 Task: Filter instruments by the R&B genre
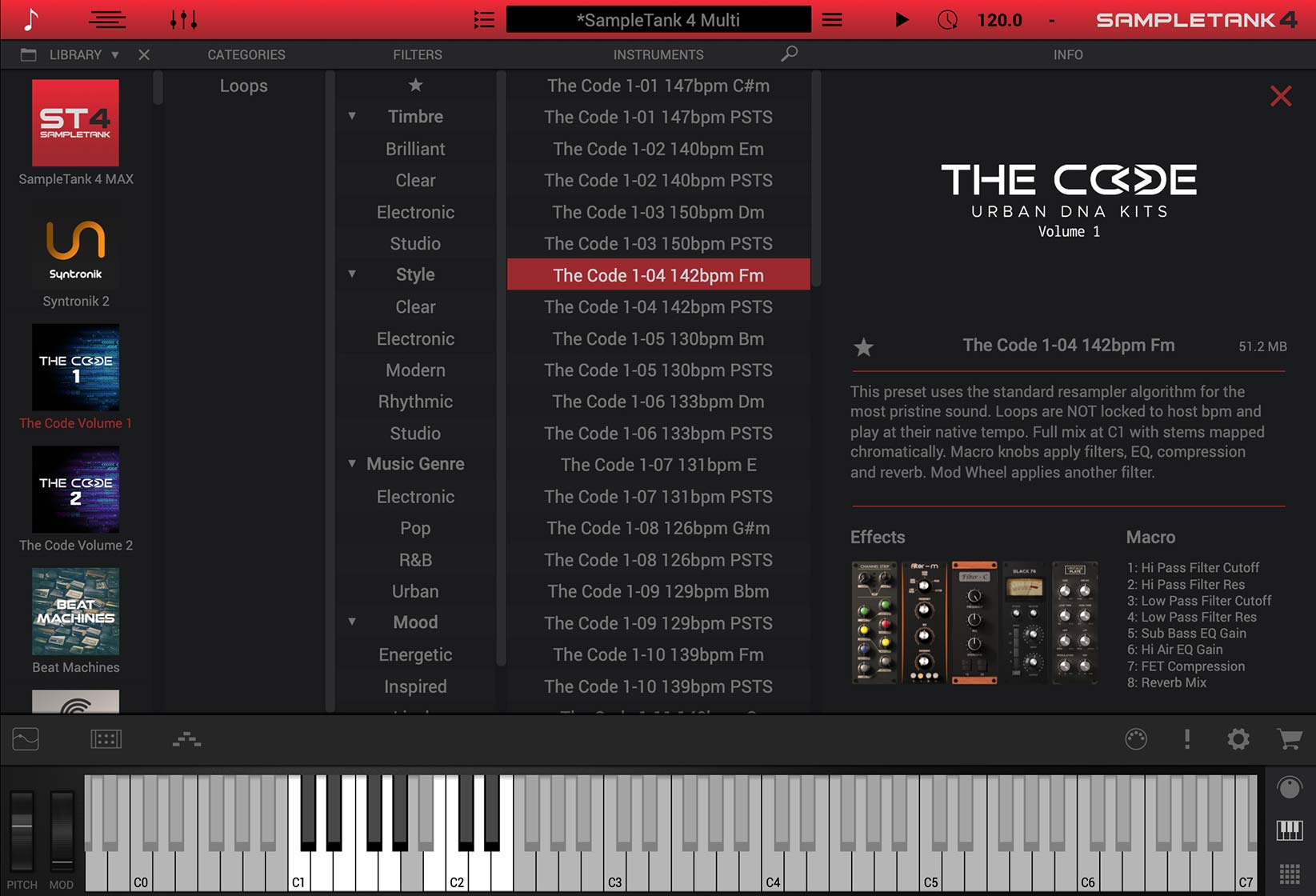415,560
